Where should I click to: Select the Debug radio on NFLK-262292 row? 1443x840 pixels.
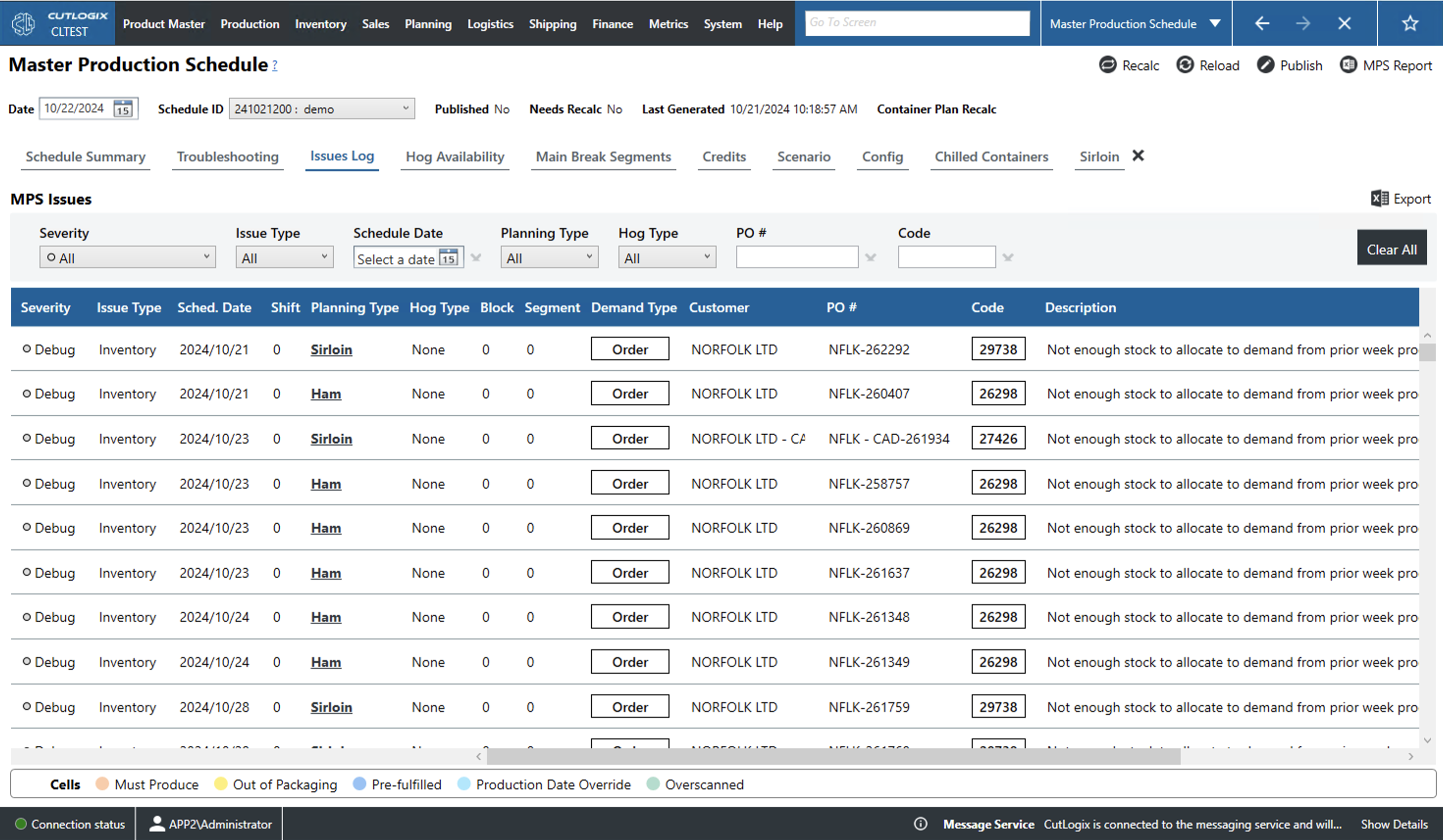[27, 349]
